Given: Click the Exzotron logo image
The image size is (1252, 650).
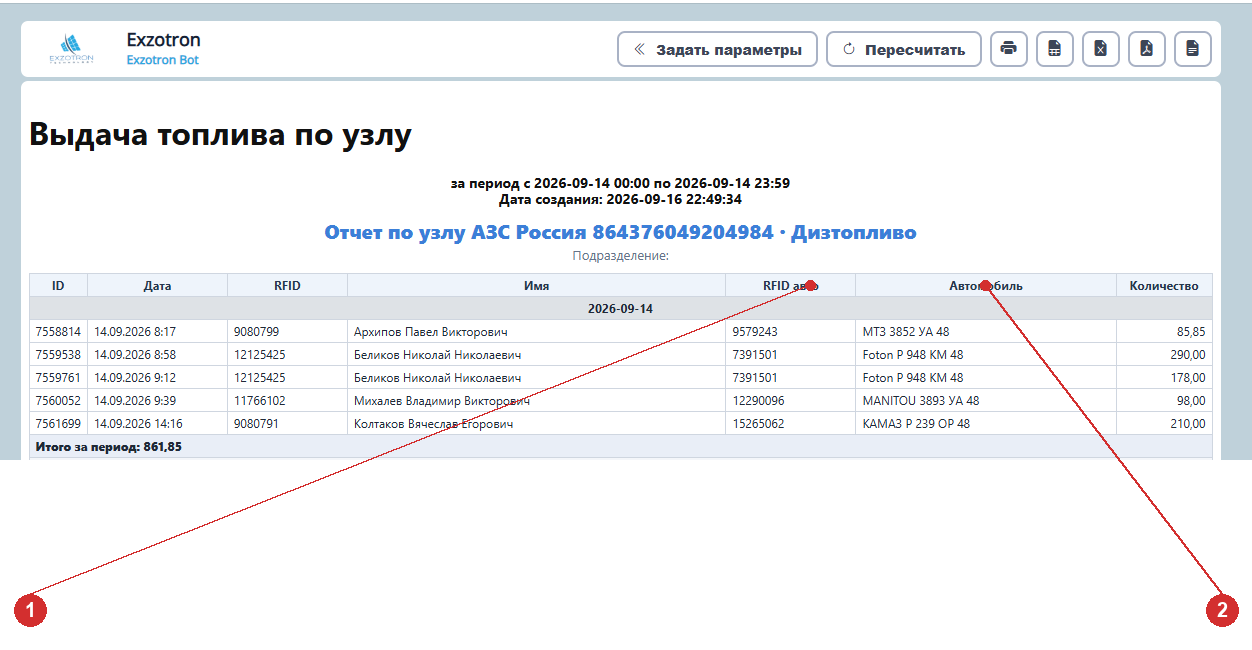Looking at the screenshot, I should [x=71, y=48].
